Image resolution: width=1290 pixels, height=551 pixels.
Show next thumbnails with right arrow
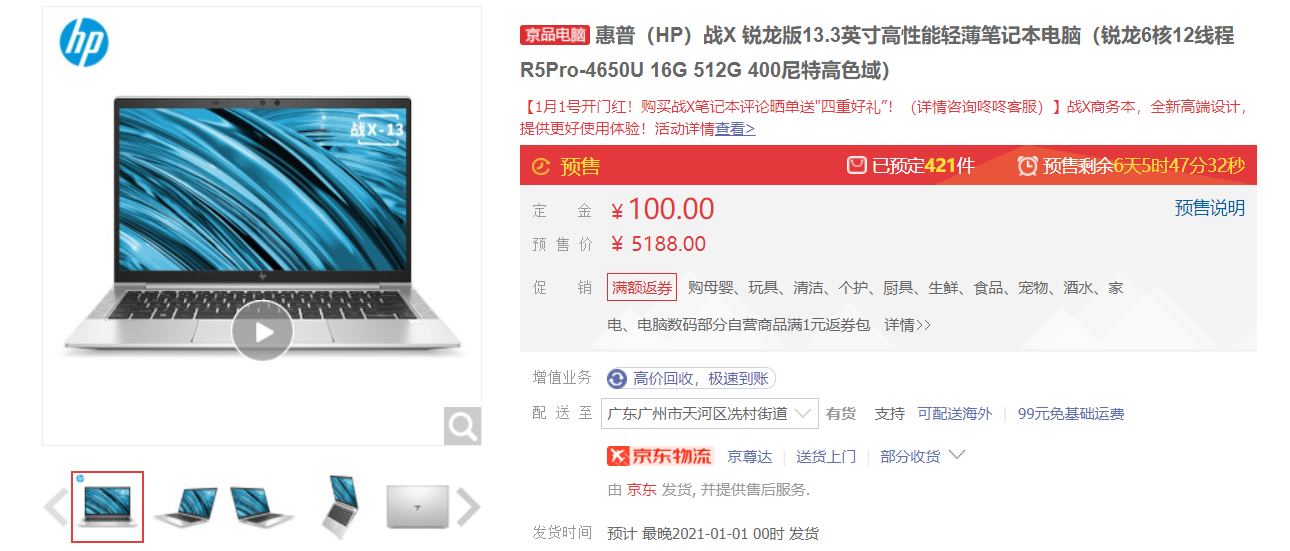468,507
